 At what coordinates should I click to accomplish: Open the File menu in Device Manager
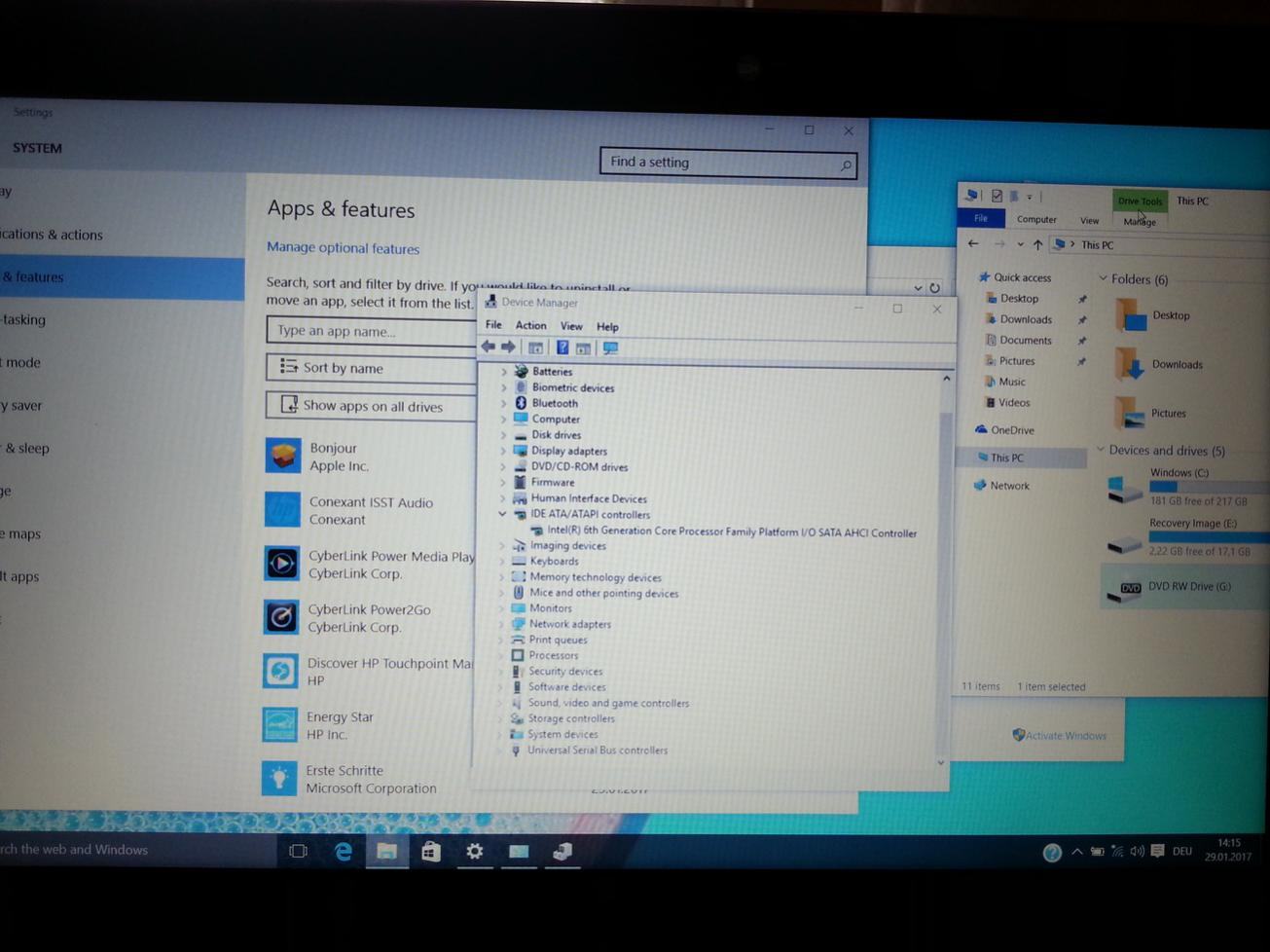[x=493, y=325]
